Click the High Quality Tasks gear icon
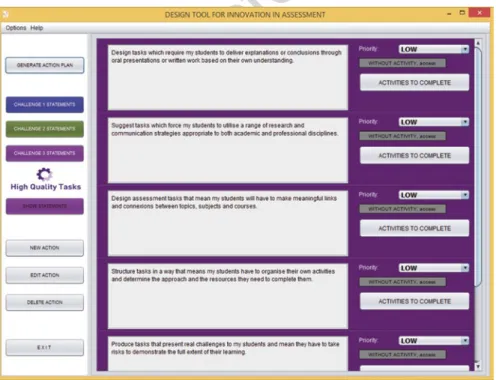This screenshot has width=496, height=380. (x=44, y=174)
